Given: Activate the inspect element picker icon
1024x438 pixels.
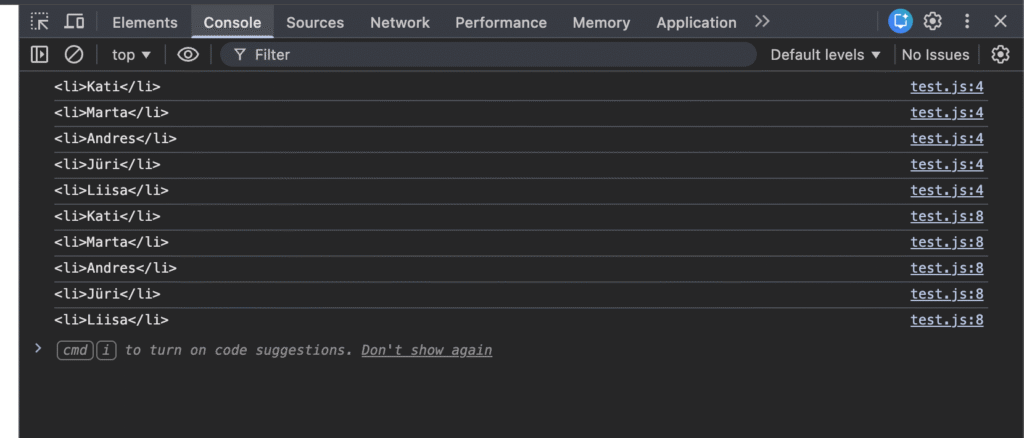Looking at the screenshot, I should (x=40, y=22).
